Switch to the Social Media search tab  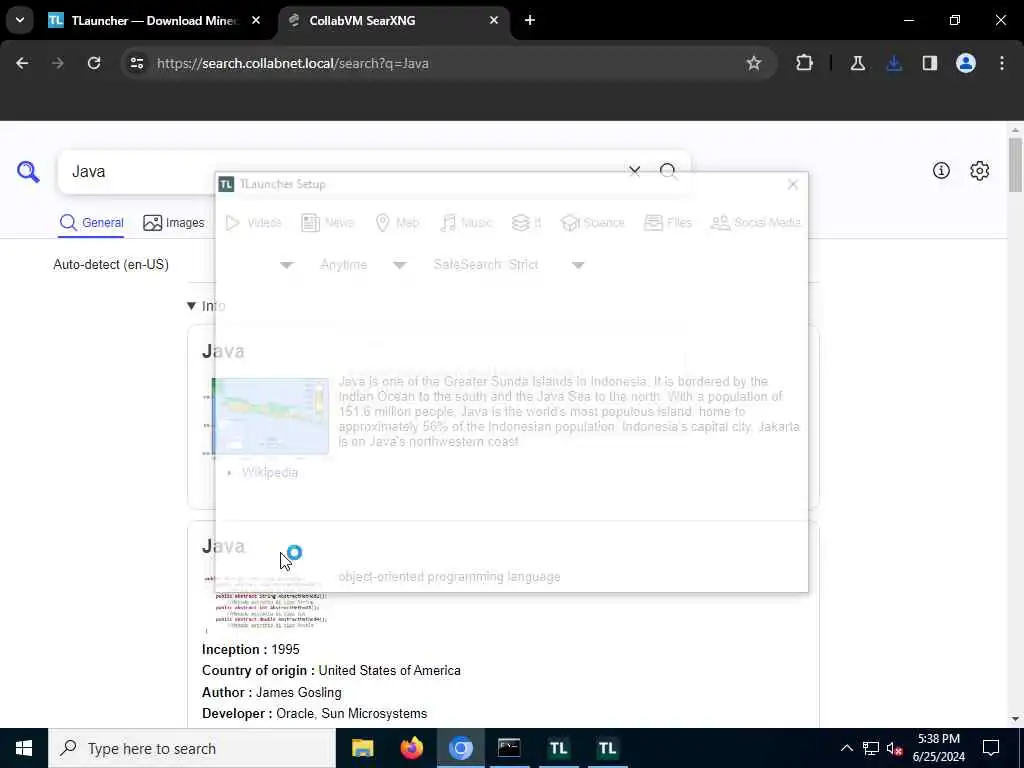pos(755,223)
